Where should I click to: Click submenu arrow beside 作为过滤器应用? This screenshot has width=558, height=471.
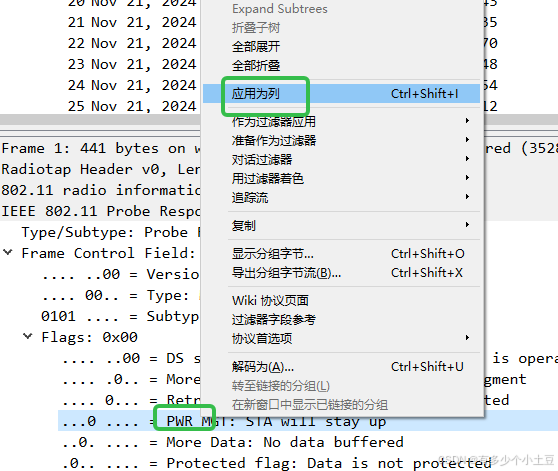point(467,121)
